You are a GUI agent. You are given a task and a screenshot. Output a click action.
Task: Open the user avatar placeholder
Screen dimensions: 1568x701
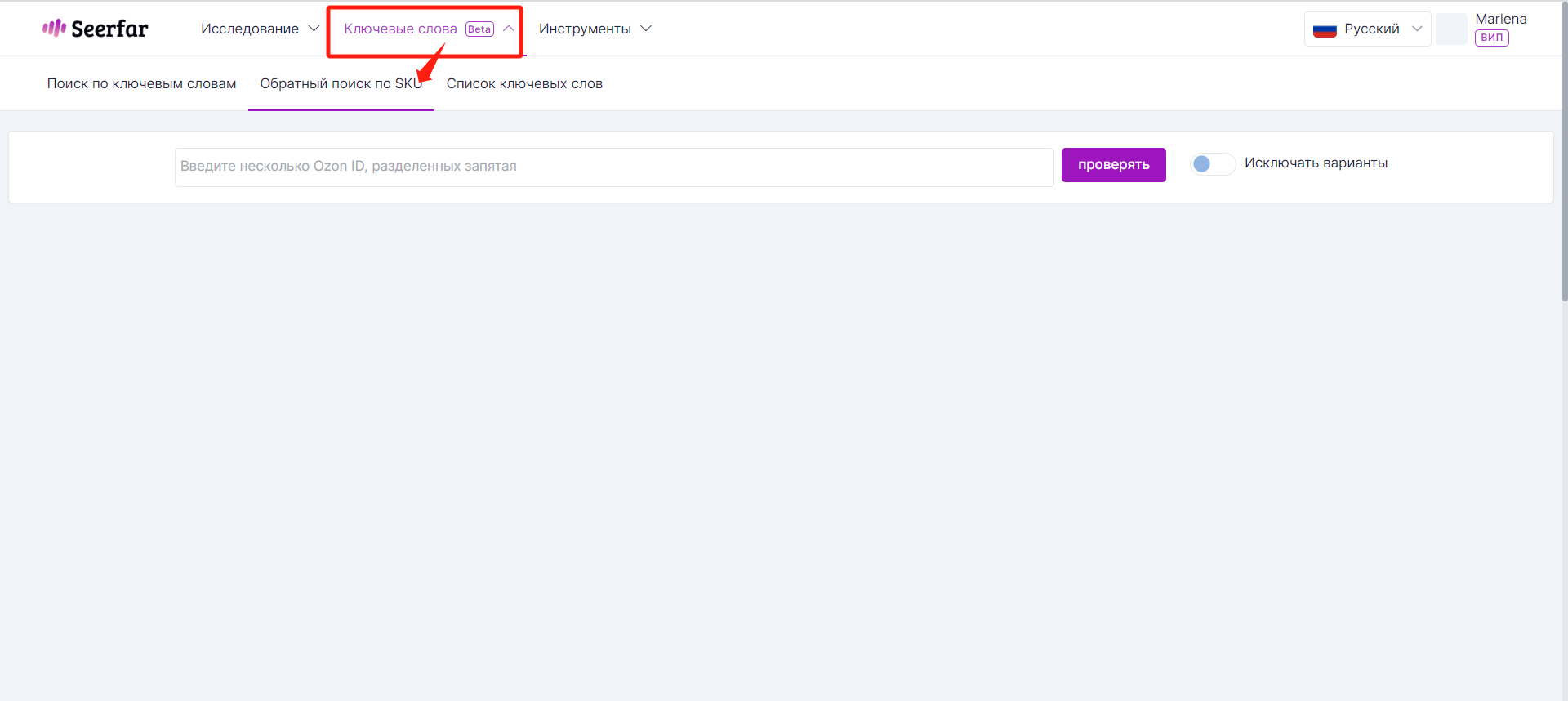point(1451,29)
